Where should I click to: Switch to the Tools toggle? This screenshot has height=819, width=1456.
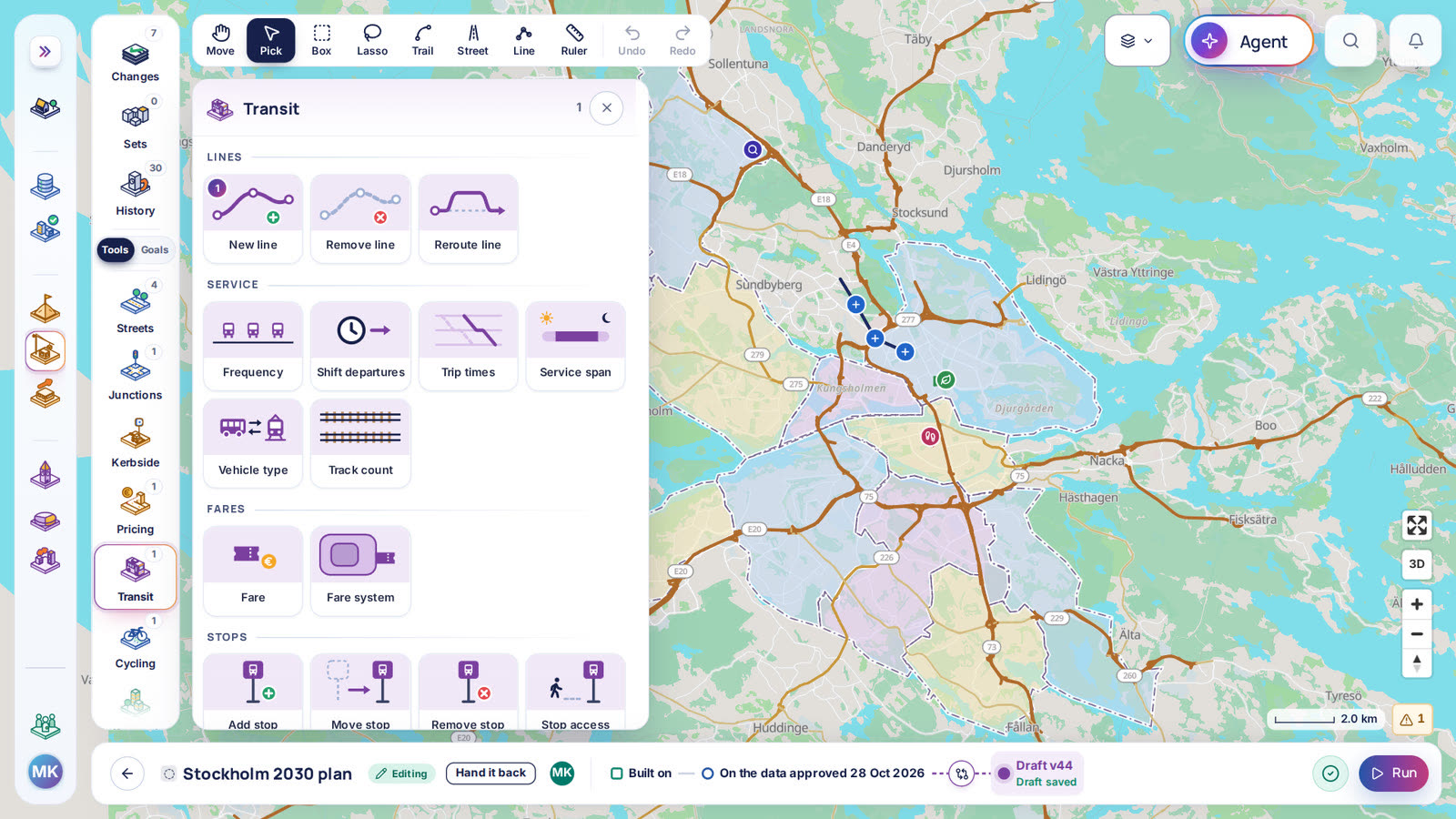click(116, 249)
